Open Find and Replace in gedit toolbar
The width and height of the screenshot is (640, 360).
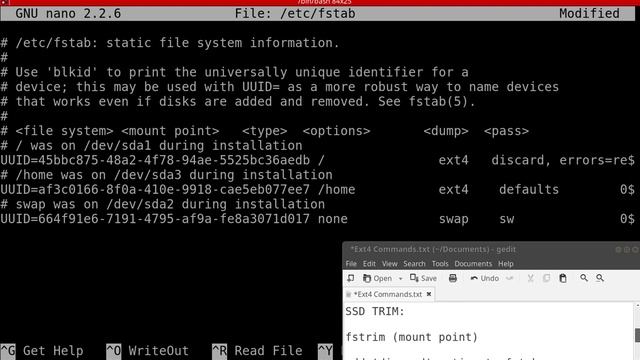(x=600, y=278)
